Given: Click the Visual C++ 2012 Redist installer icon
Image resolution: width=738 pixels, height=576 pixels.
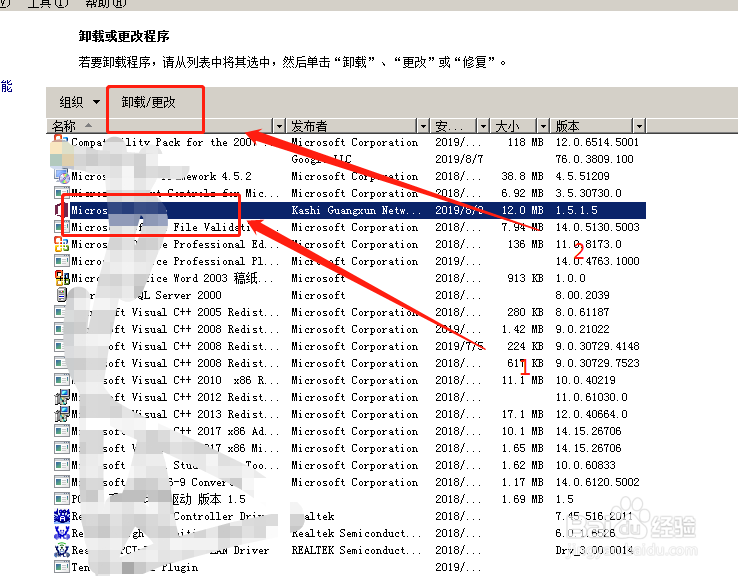Looking at the screenshot, I should (62, 397).
